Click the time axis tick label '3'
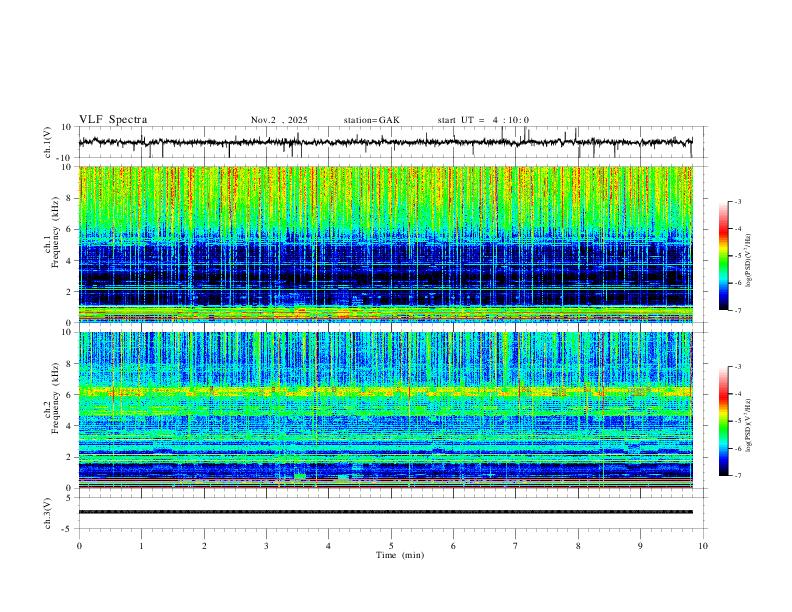This screenshot has height=612, width=792. (266, 546)
